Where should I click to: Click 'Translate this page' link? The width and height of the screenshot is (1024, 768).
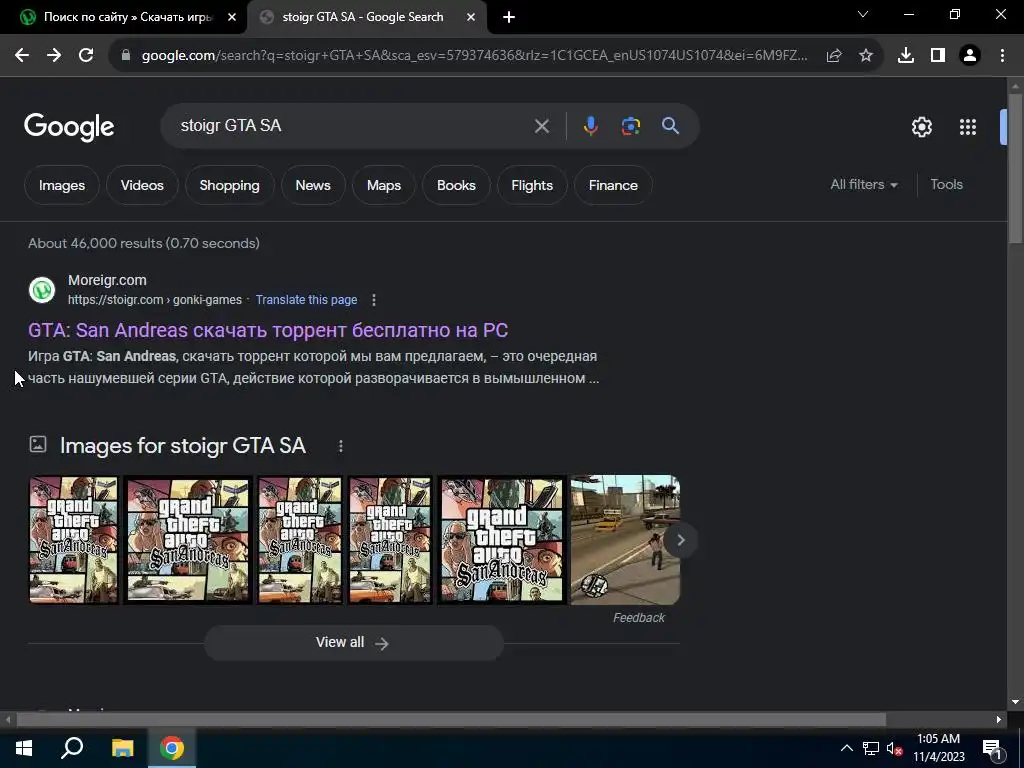point(306,300)
